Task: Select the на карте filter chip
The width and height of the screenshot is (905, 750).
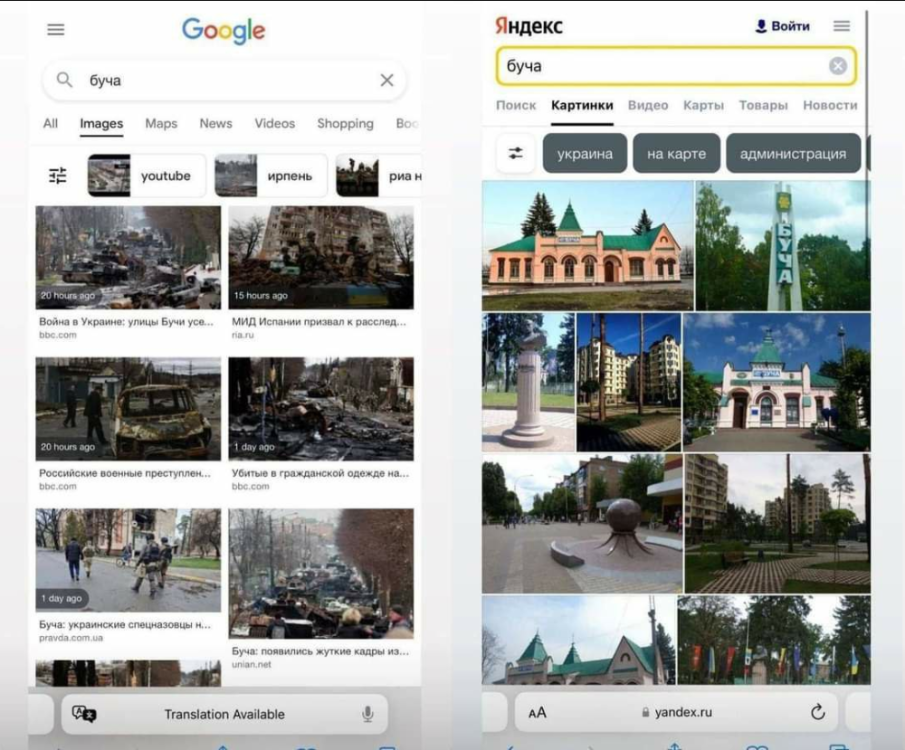Action: [676, 154]
